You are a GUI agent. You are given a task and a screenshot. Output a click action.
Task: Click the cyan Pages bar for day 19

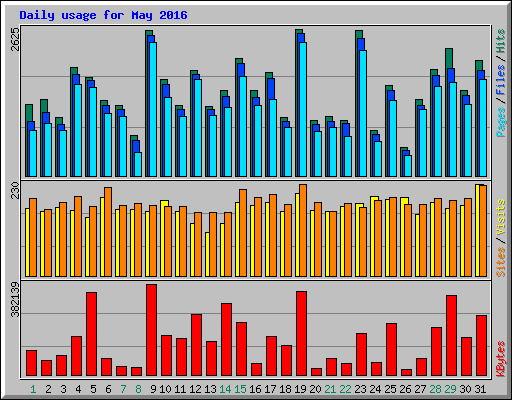[303, 109]
